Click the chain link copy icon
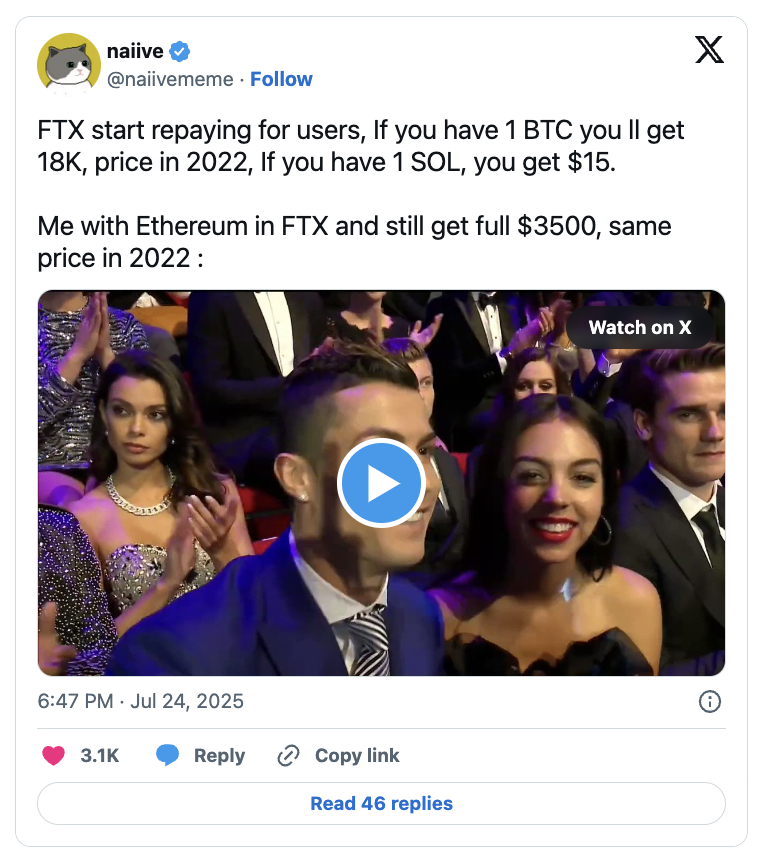Screen dimensions: 766x868 coord(288,755)
